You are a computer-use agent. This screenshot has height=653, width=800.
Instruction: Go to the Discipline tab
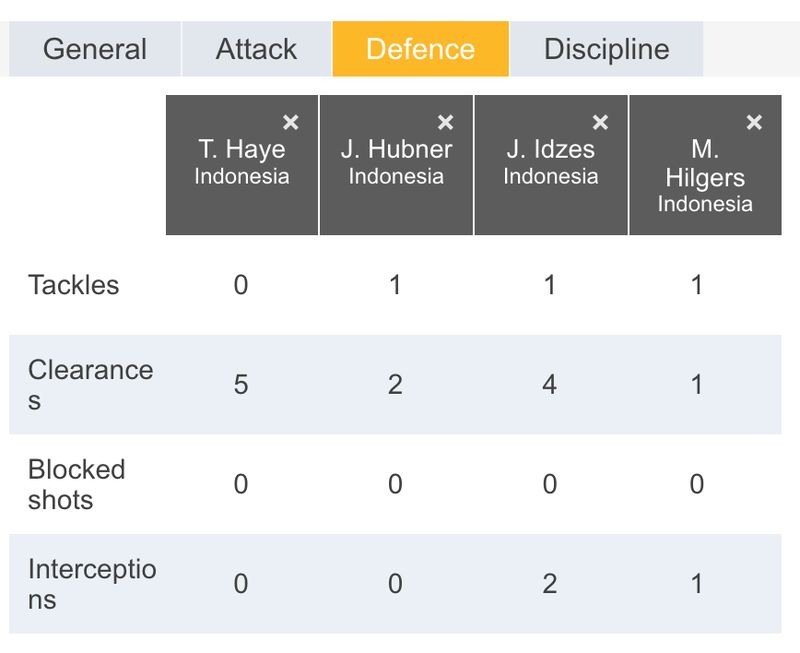tap(607, 49)
